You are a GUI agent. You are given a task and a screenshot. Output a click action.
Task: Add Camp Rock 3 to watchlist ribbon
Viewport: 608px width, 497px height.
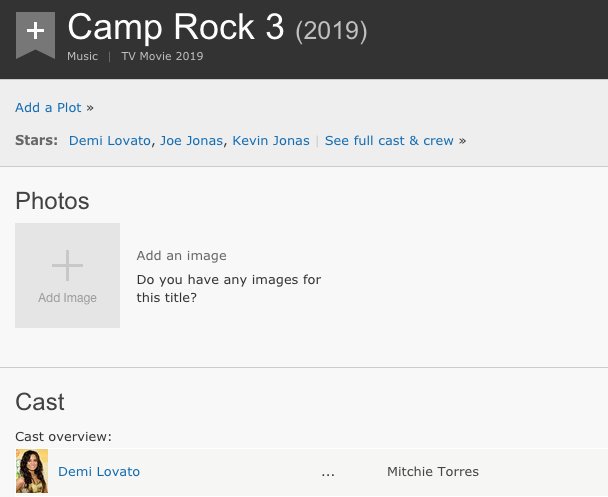35,35
